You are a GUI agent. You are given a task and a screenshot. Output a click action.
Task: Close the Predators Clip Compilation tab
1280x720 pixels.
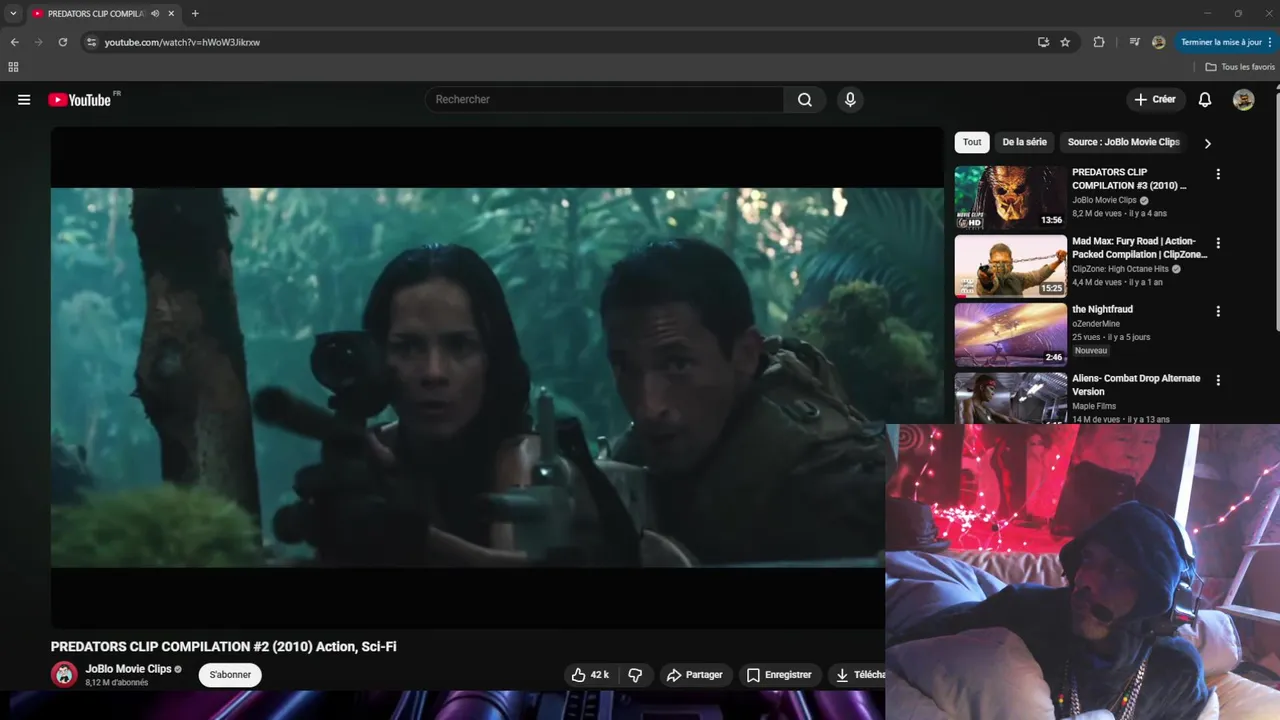tap(172, 14)
